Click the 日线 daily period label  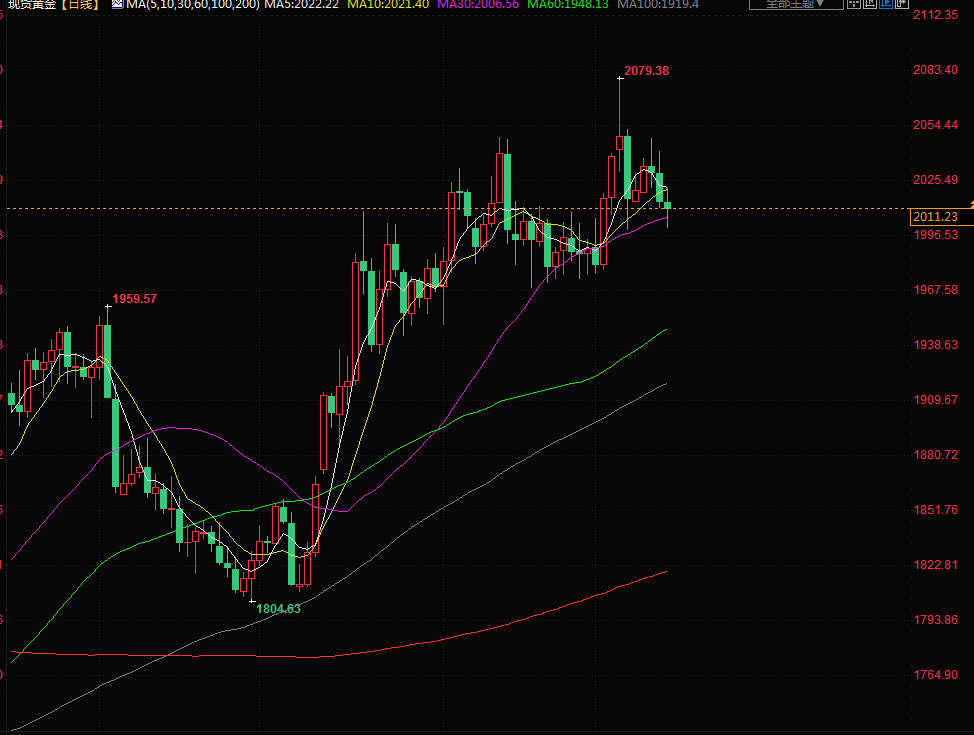81,4
